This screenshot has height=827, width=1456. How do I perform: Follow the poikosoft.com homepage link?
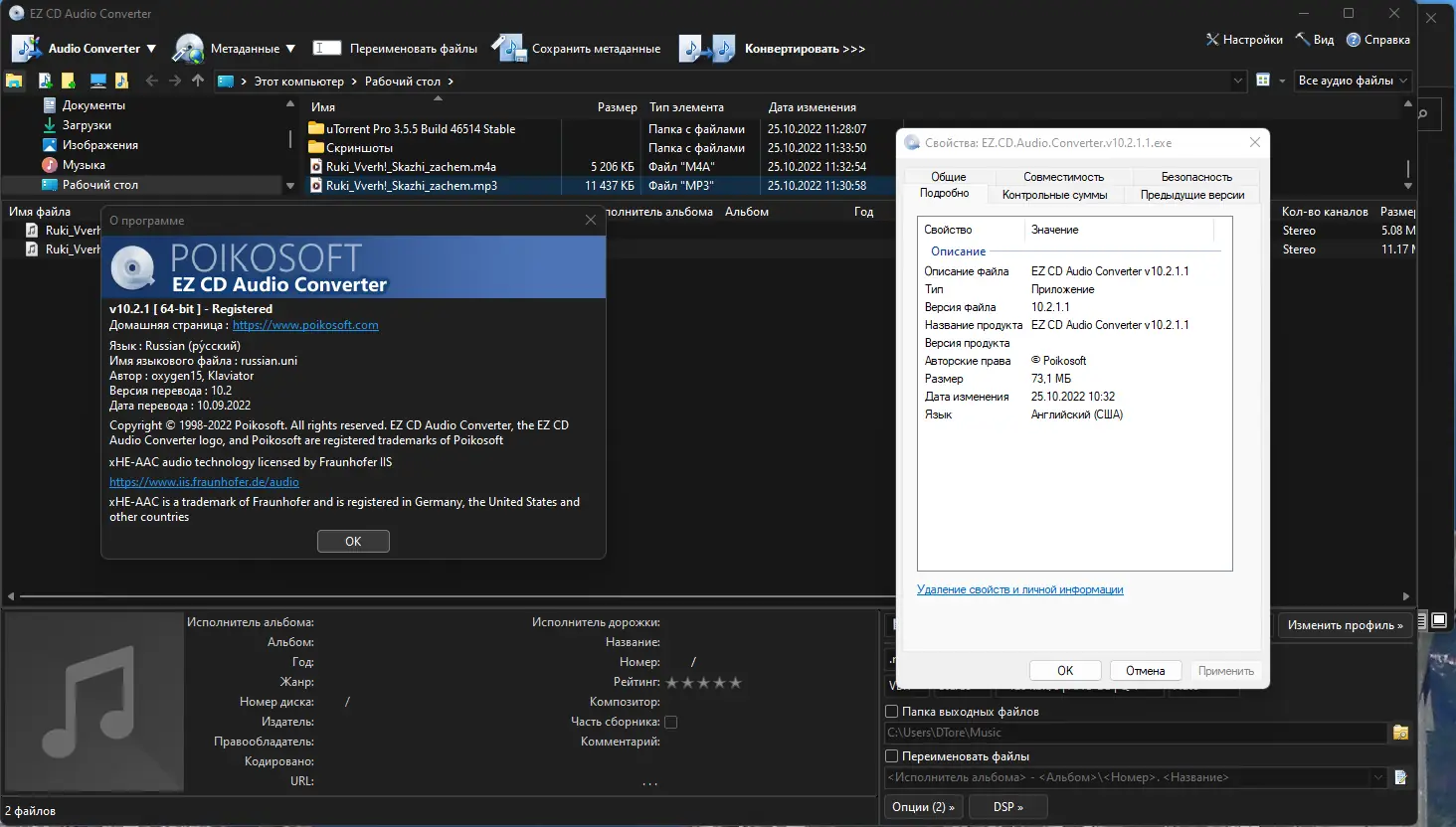[305, 324]
